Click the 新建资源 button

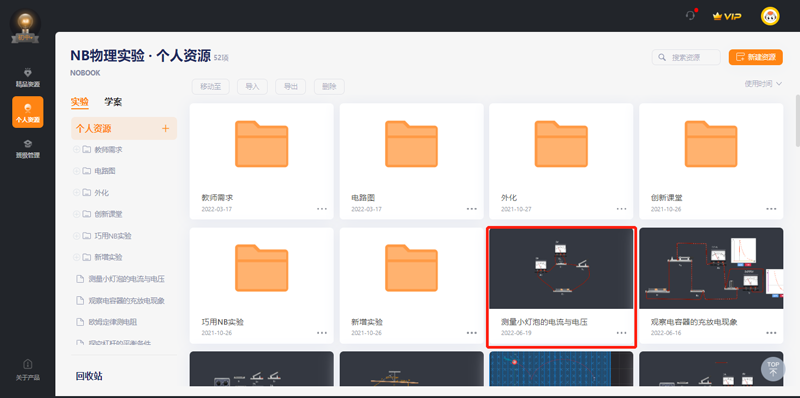[x=756, y=57]
